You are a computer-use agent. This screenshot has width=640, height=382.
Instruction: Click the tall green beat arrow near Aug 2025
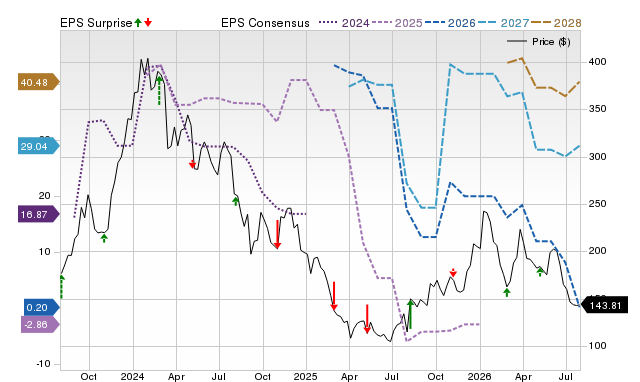click(410, 313)
